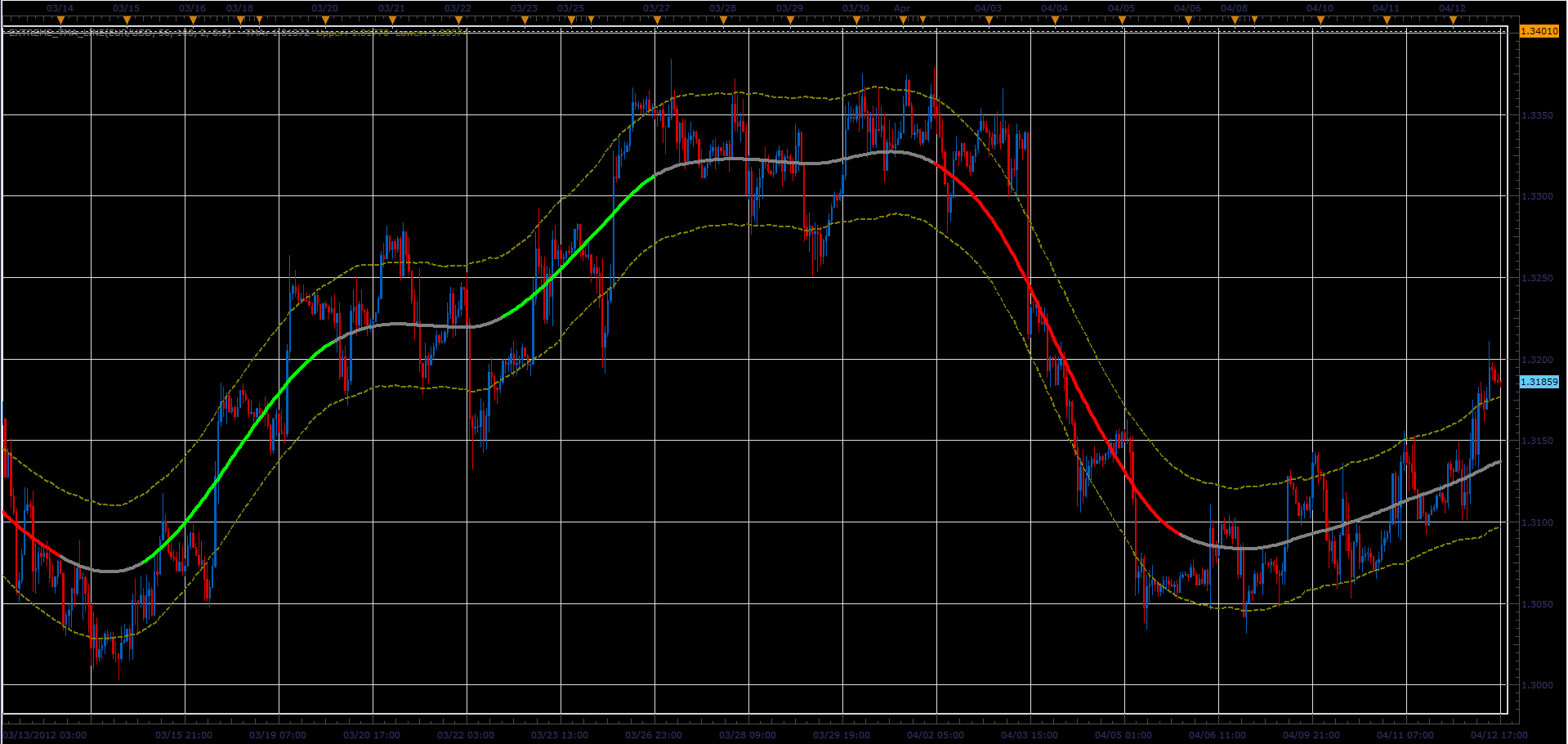Select the EXTREME_TMA_LINE indicator label
The height and width of the screenshot is (744, 1568).
point(237,34)
